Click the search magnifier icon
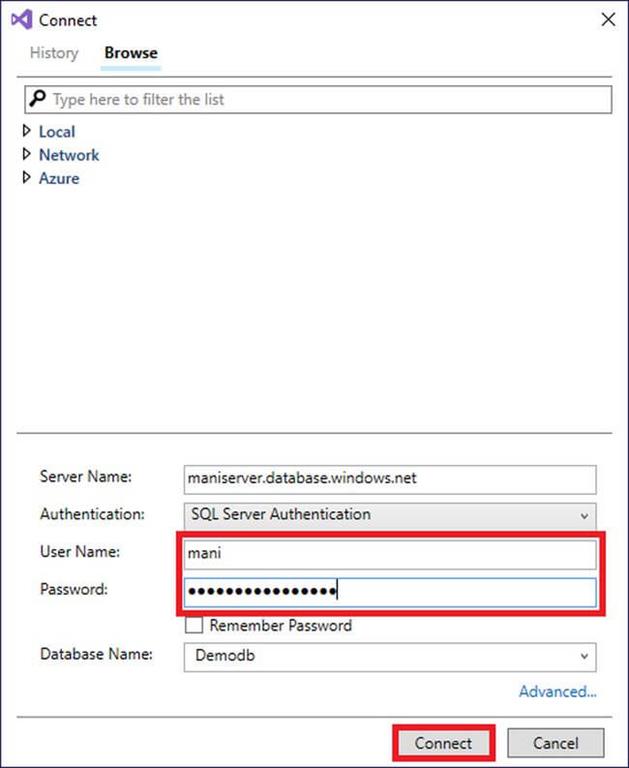629x768 pixels. [37, 99]
